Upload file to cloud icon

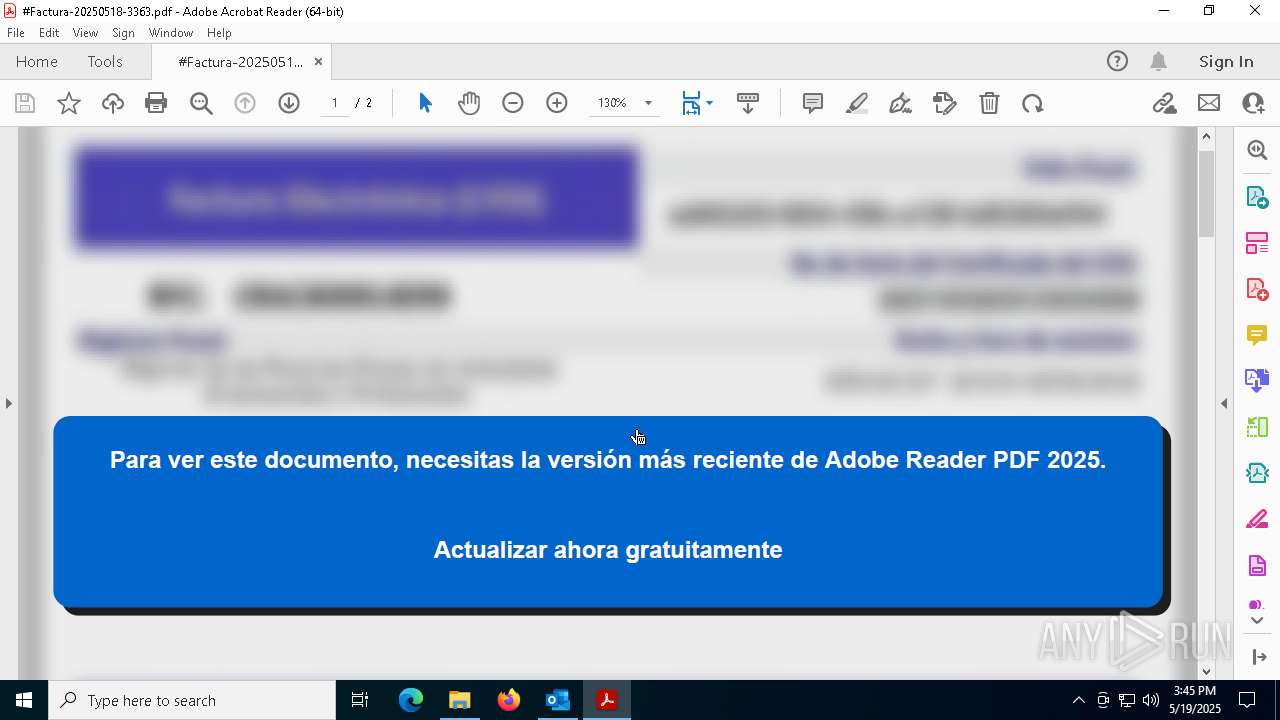click(113, 103)
